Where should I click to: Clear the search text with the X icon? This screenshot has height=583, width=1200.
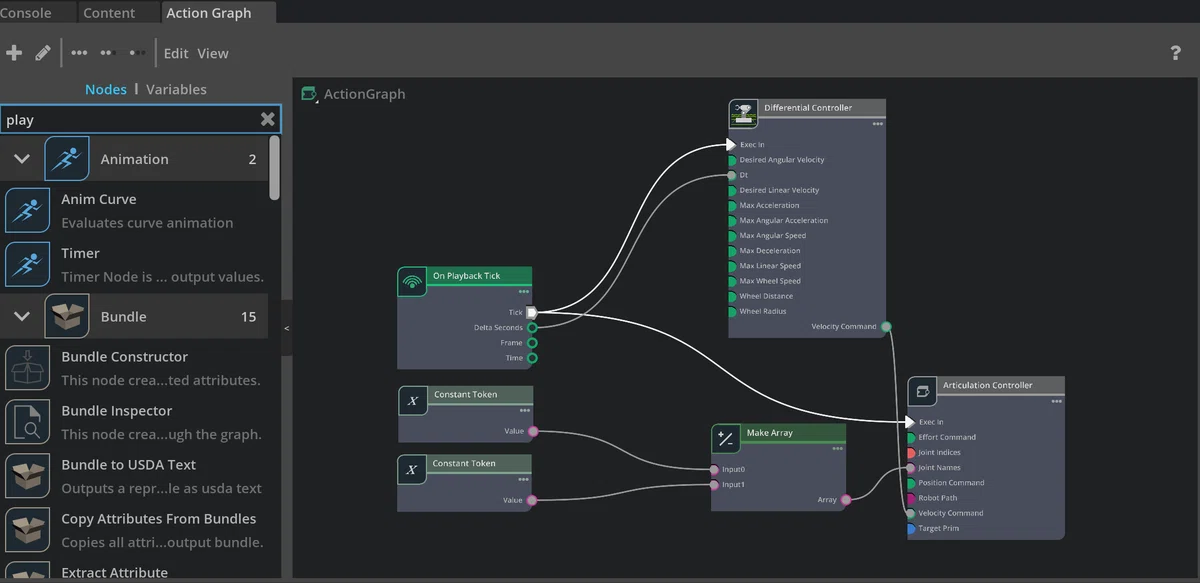pos(267,119)
